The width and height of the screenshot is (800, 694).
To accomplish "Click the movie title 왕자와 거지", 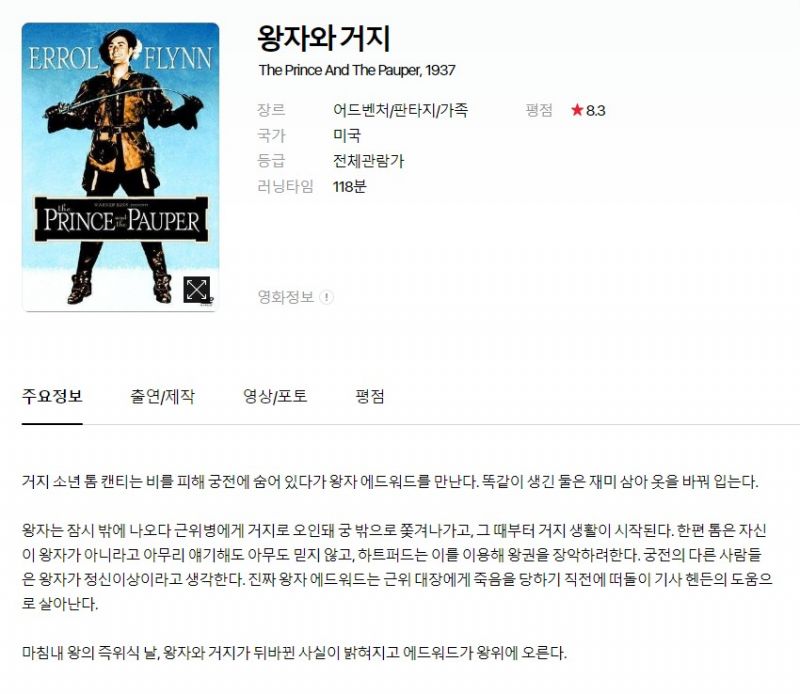I will tap(324, 39).
